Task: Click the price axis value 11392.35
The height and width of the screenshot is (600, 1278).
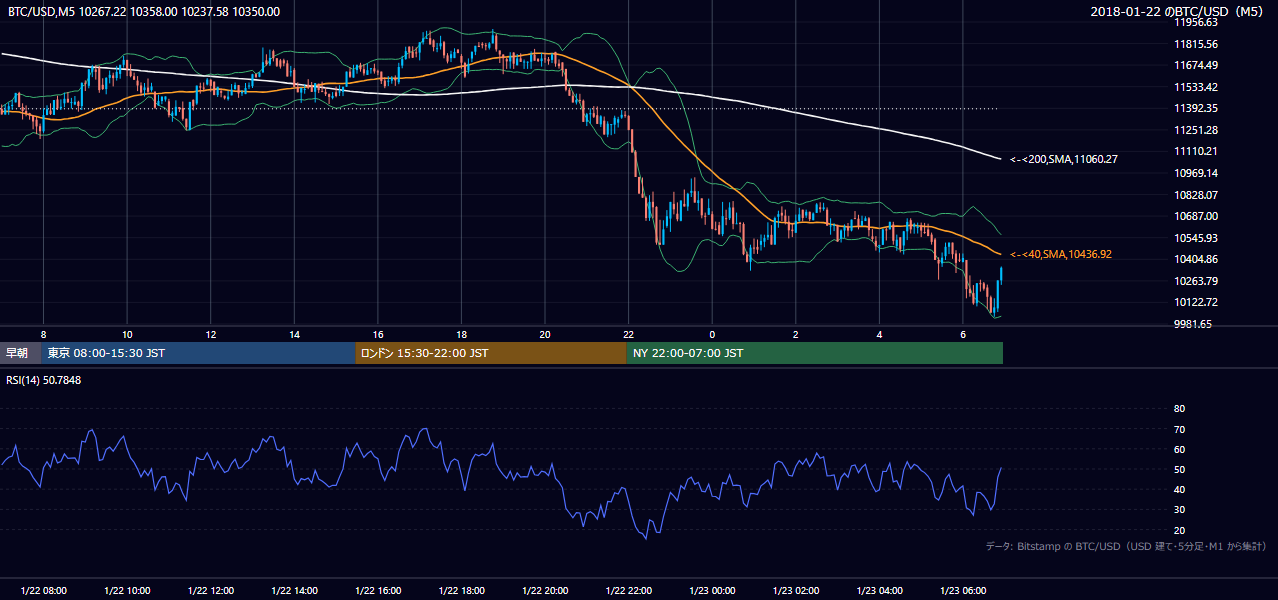Action: coord(1196,108)
